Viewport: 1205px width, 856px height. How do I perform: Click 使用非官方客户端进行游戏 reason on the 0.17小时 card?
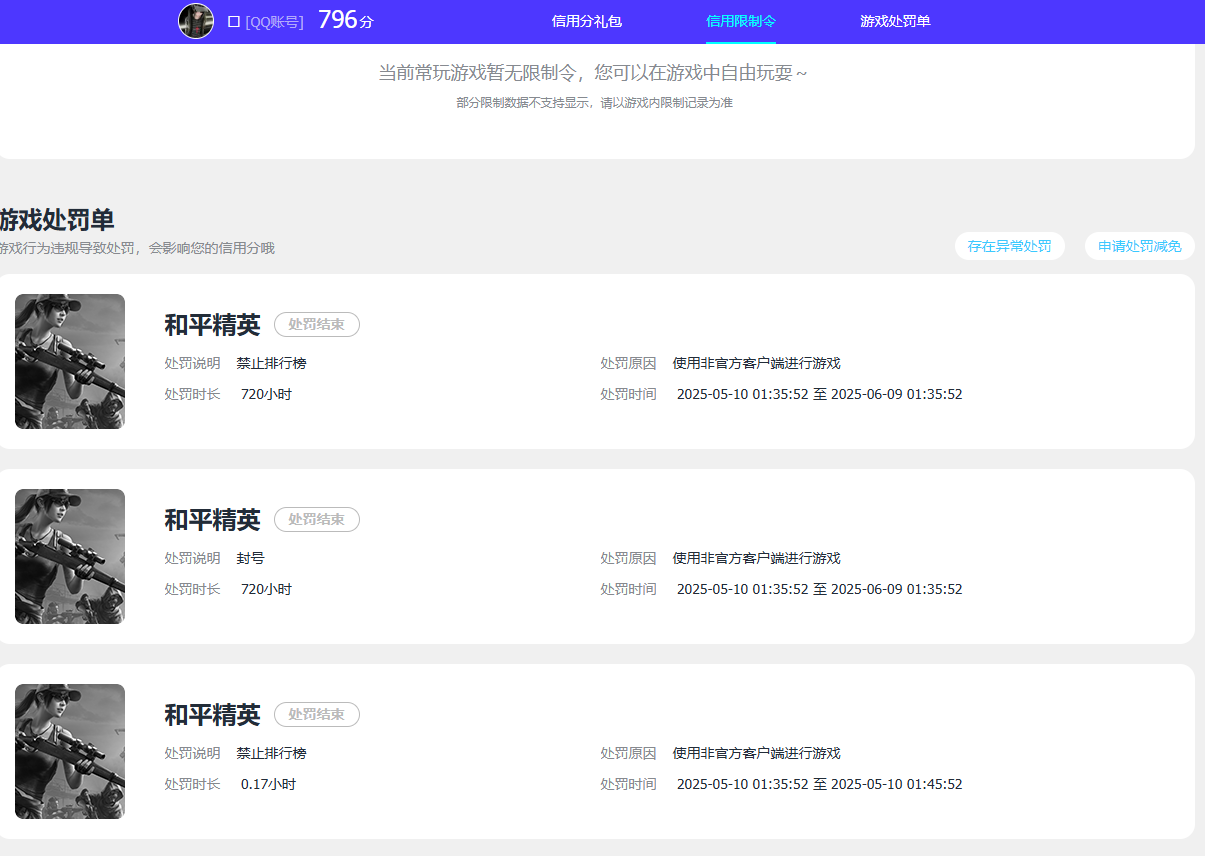(757, 753)
